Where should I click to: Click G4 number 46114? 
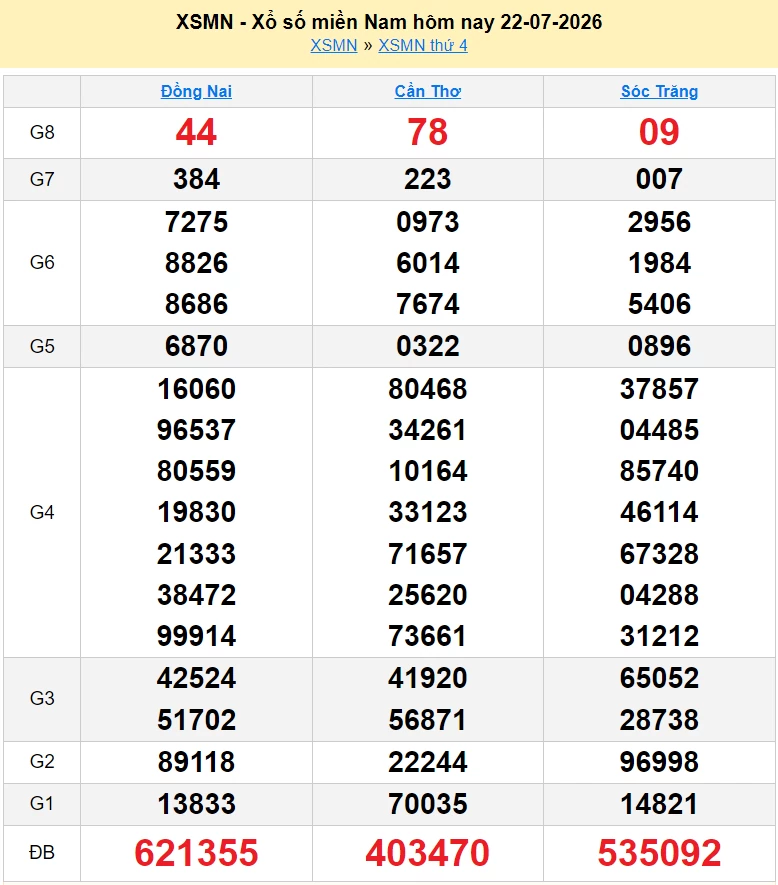pyautogui.click(x=659, y=512)
